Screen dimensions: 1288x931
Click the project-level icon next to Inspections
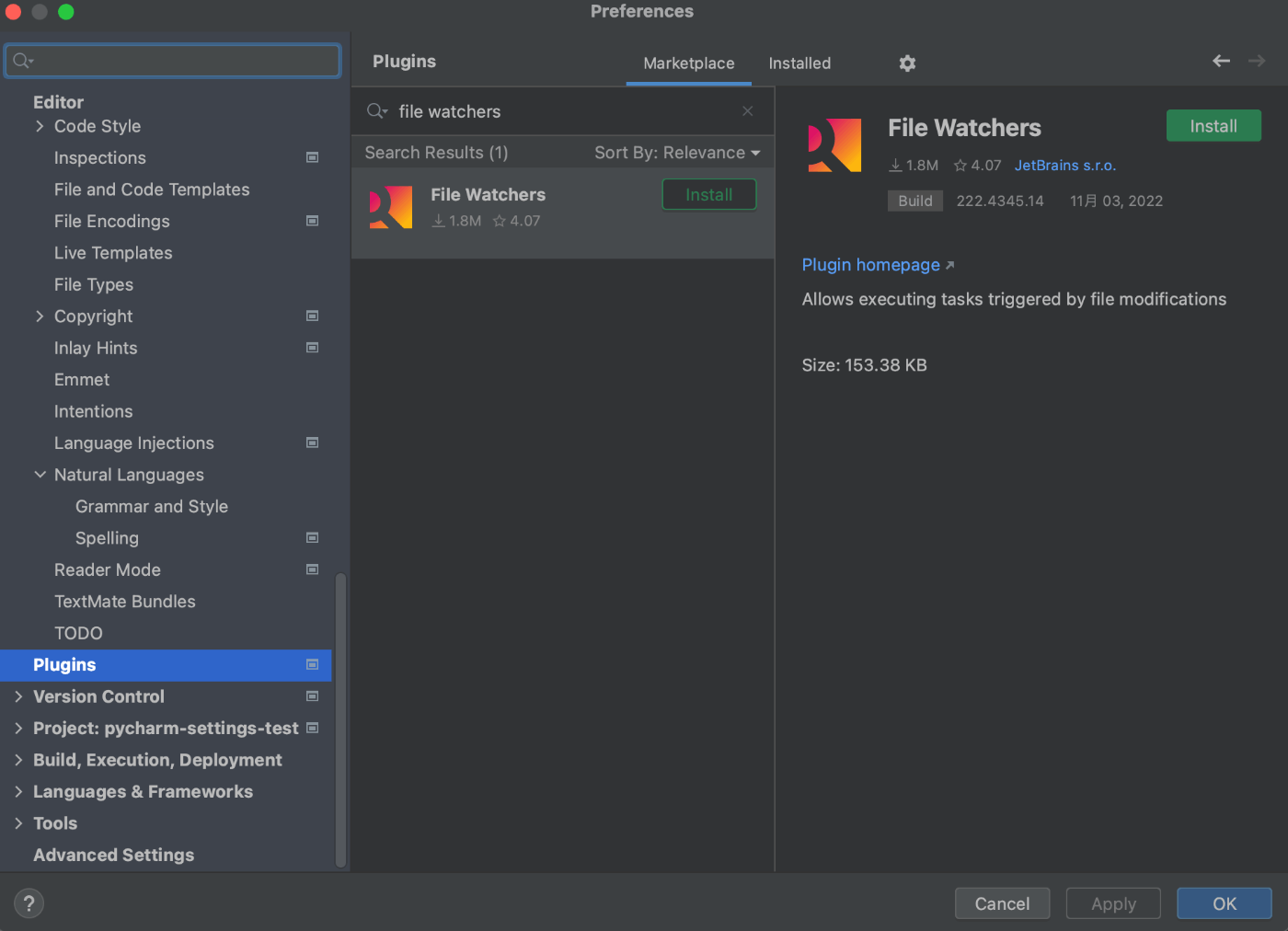313,157
